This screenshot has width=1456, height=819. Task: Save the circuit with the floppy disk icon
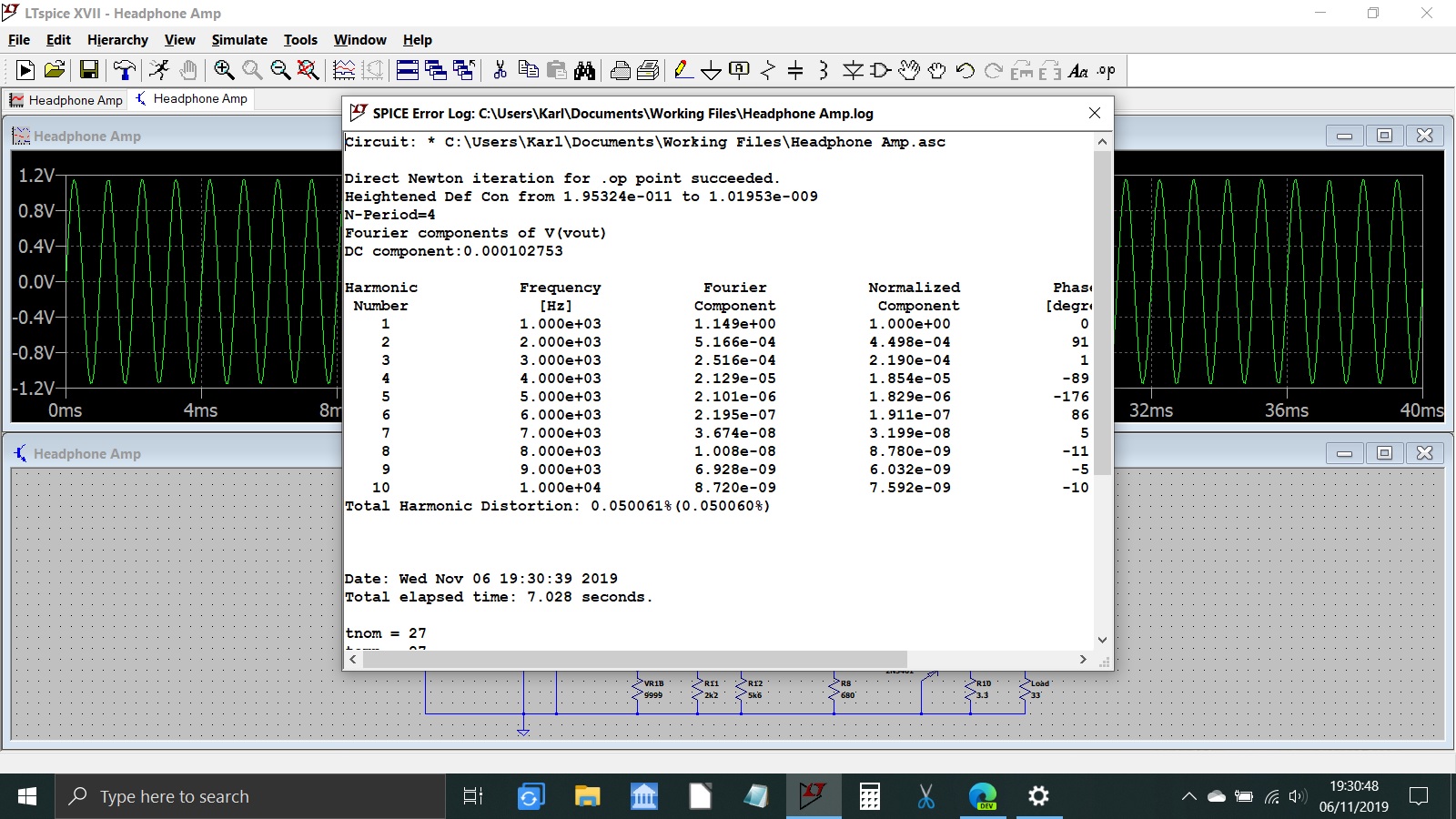pyautogui.click(x=89, y=70)
